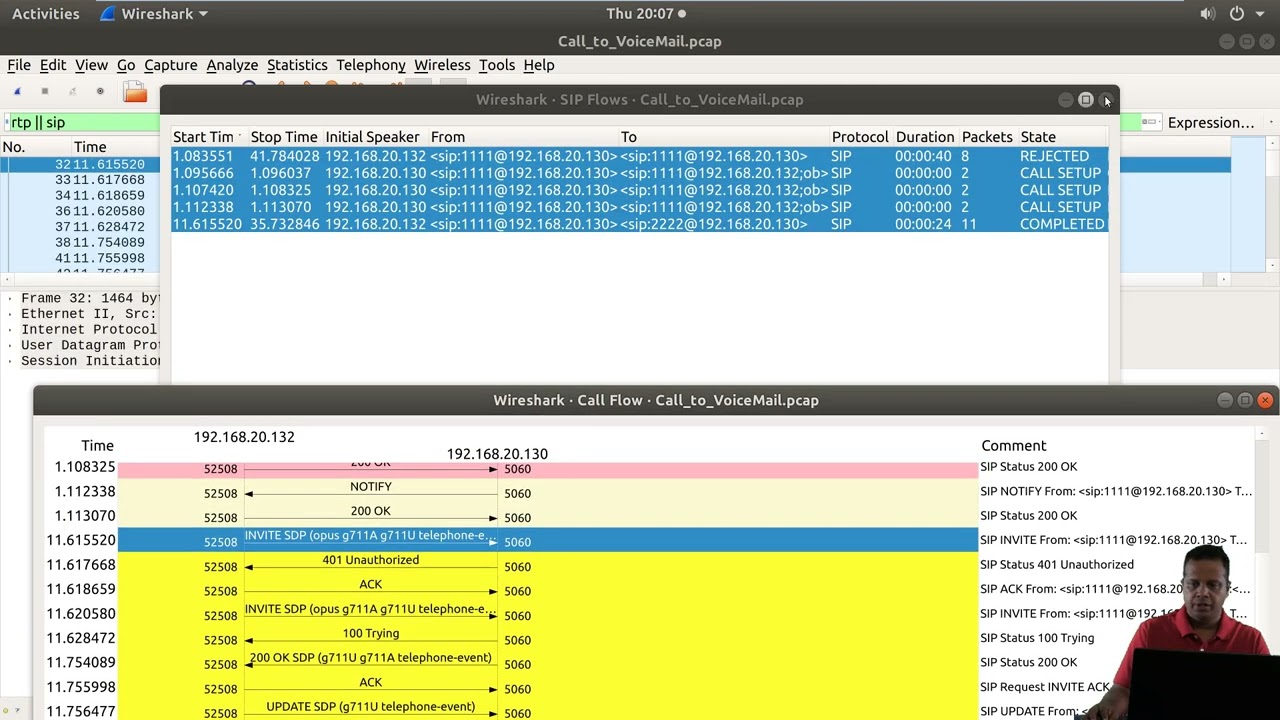Select the INVITE SDP flow at 11.620580
The width and height of the screenshot is (1280, 720).
click(x=370, y=613)
